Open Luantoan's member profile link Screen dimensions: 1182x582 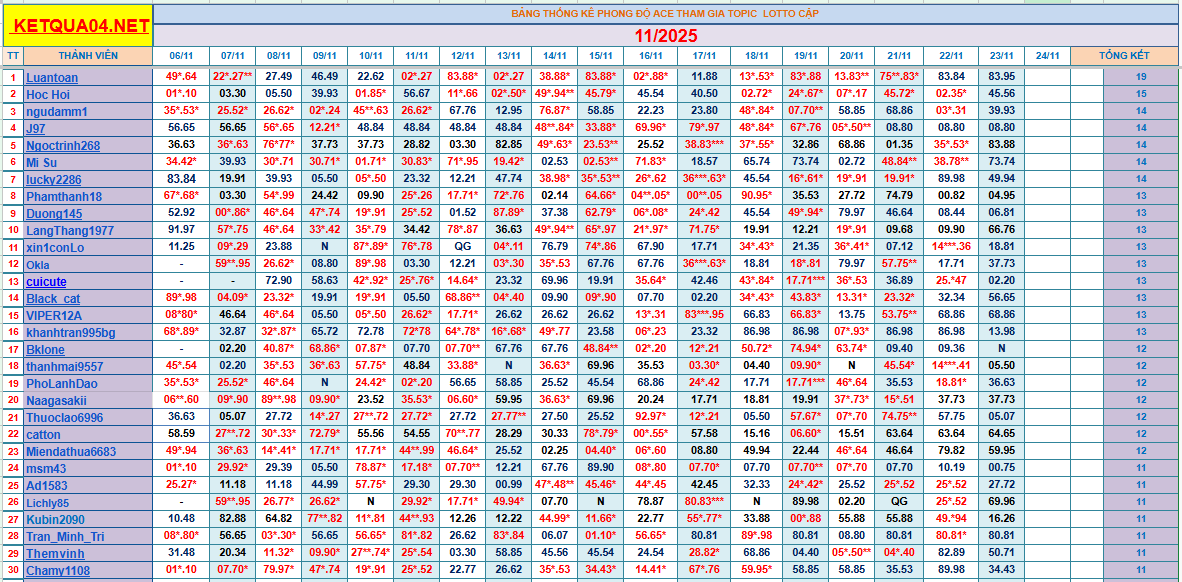(x=52, y=77)
